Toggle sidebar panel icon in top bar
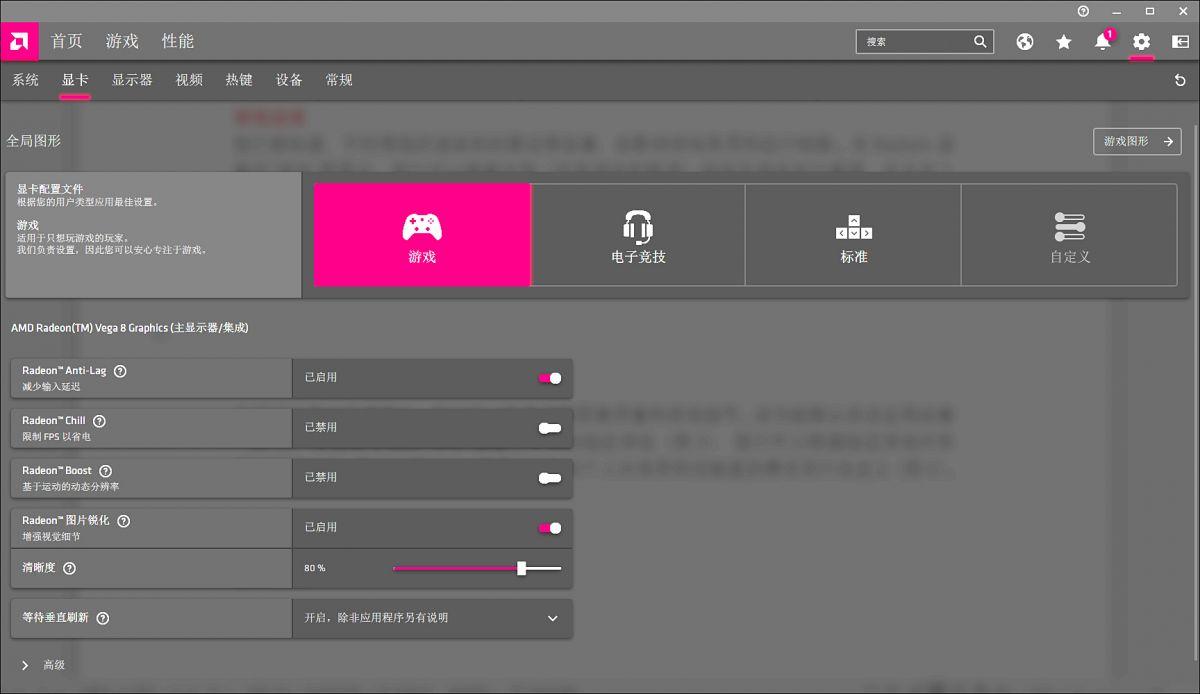 1181,42
